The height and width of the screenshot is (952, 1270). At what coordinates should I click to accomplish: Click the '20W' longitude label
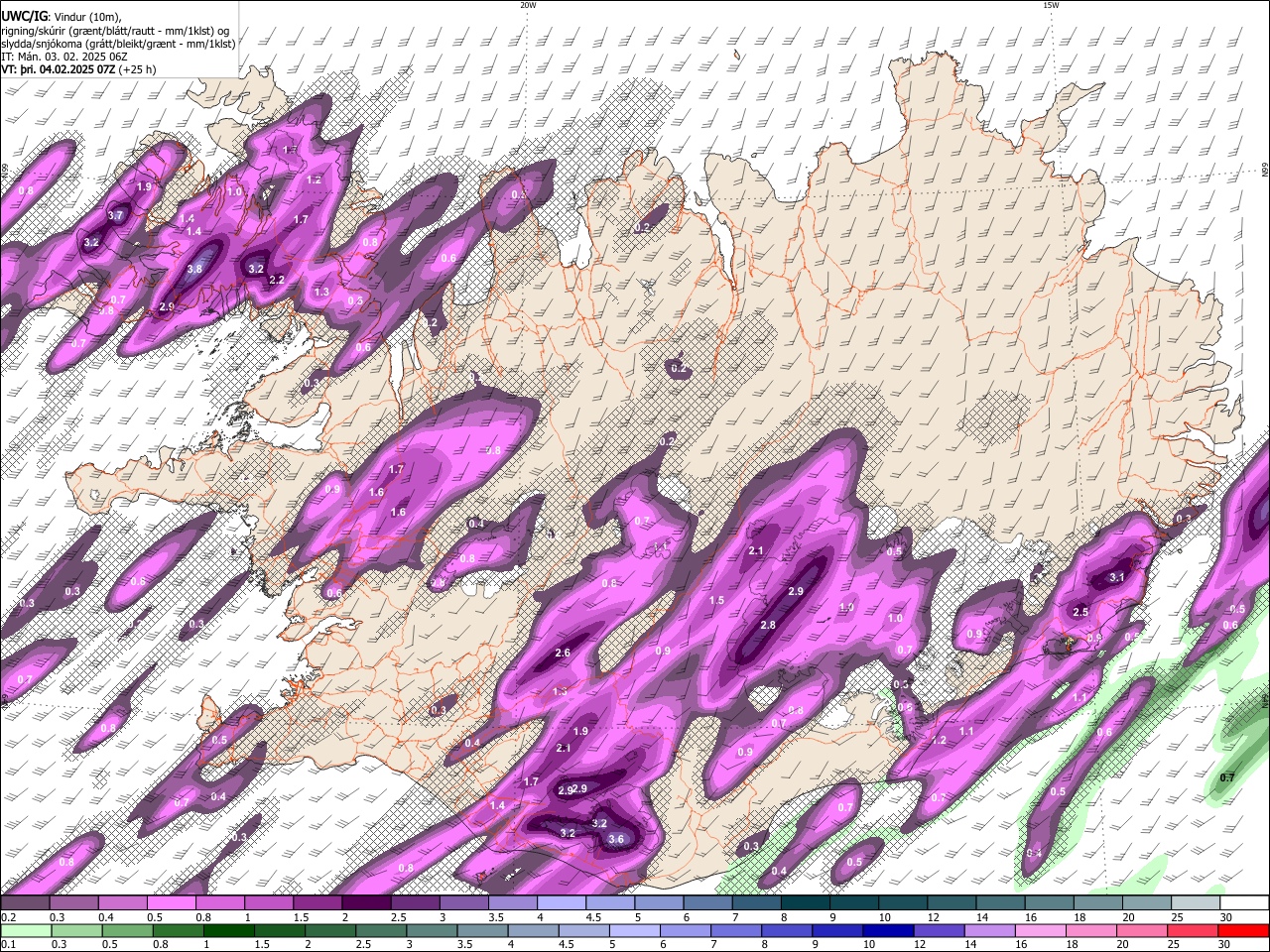point(528,5)
